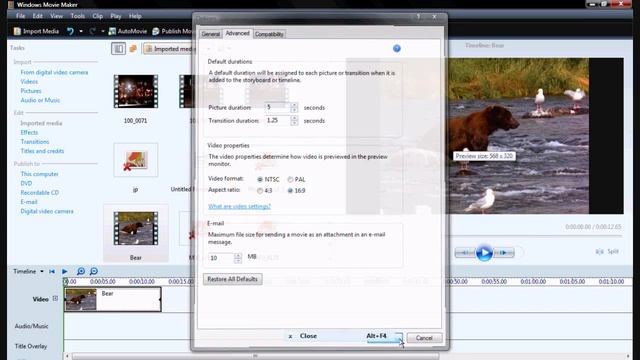Select the Bear clip on the timeline
640x360 pixels.
[113, 299]
